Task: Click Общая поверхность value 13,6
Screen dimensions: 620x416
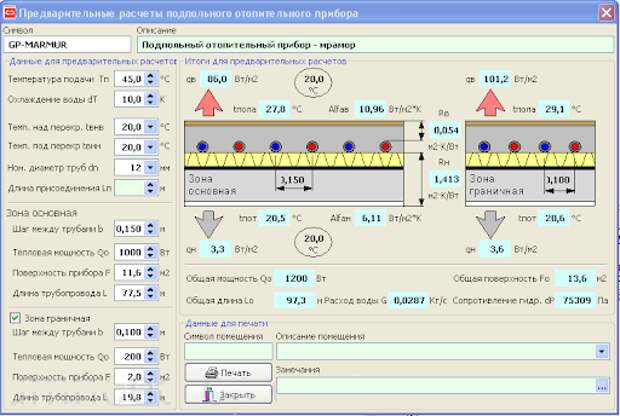Action: point(576,278)
